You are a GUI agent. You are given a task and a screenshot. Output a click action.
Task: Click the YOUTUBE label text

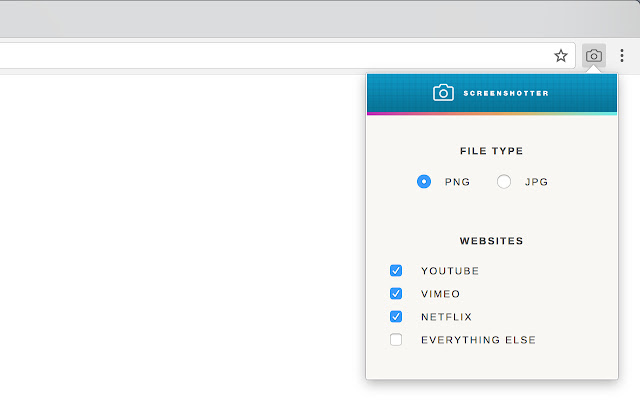(450, 271)
